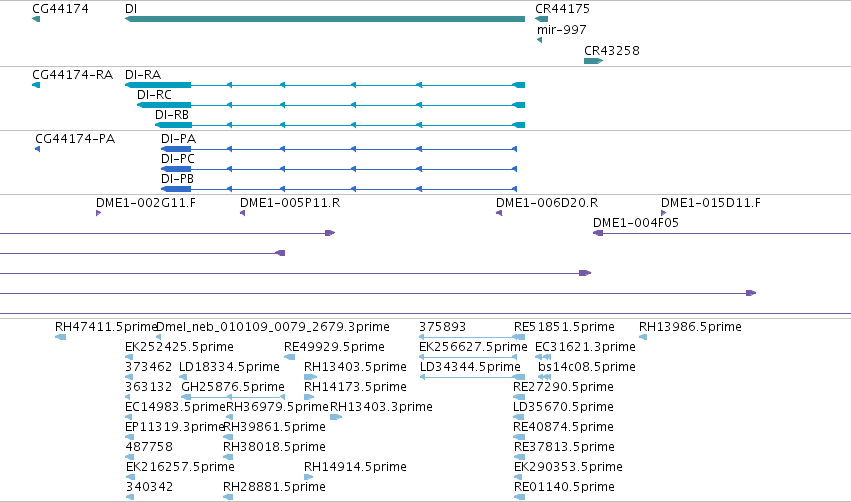This screenshot has width=851, height=502.
Task: Select EST RH39861.5prime
Action: [274, 427]
